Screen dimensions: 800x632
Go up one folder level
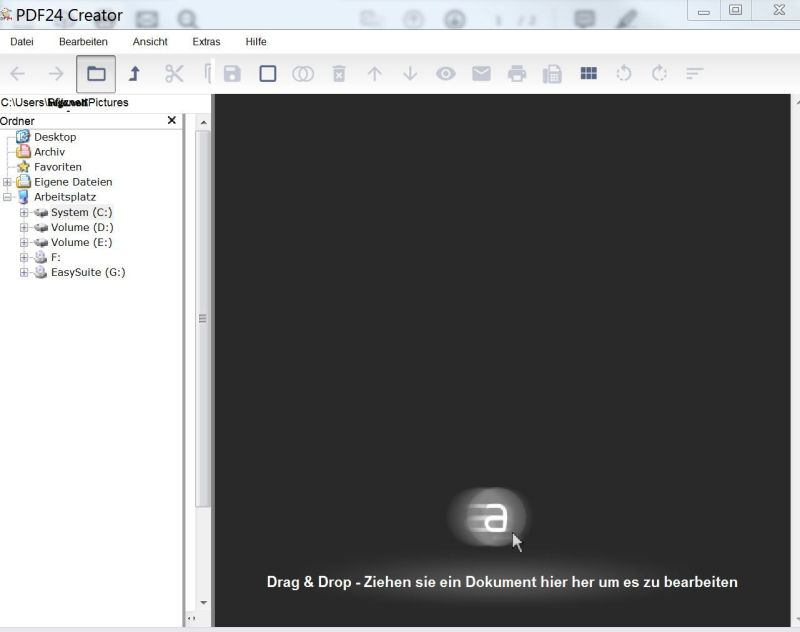coord(134,74)
